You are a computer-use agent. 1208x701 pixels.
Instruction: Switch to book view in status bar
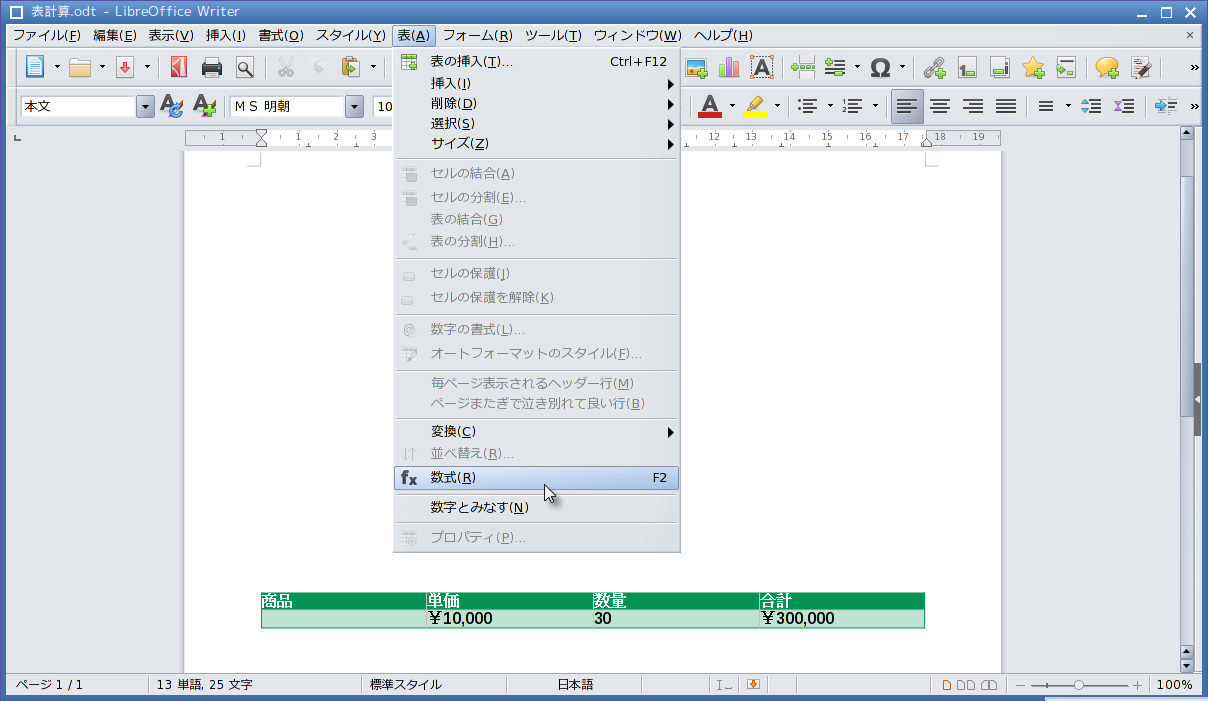[989, 685]
